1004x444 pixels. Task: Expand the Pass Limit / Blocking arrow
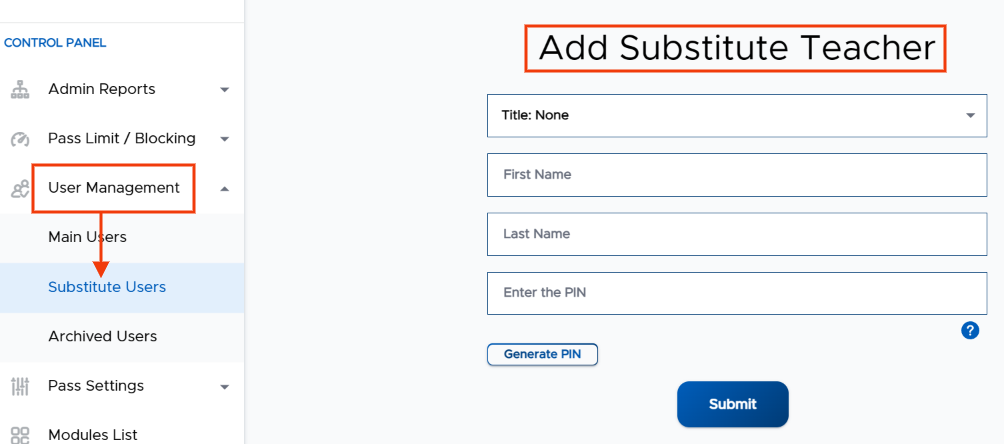point(224,139)
